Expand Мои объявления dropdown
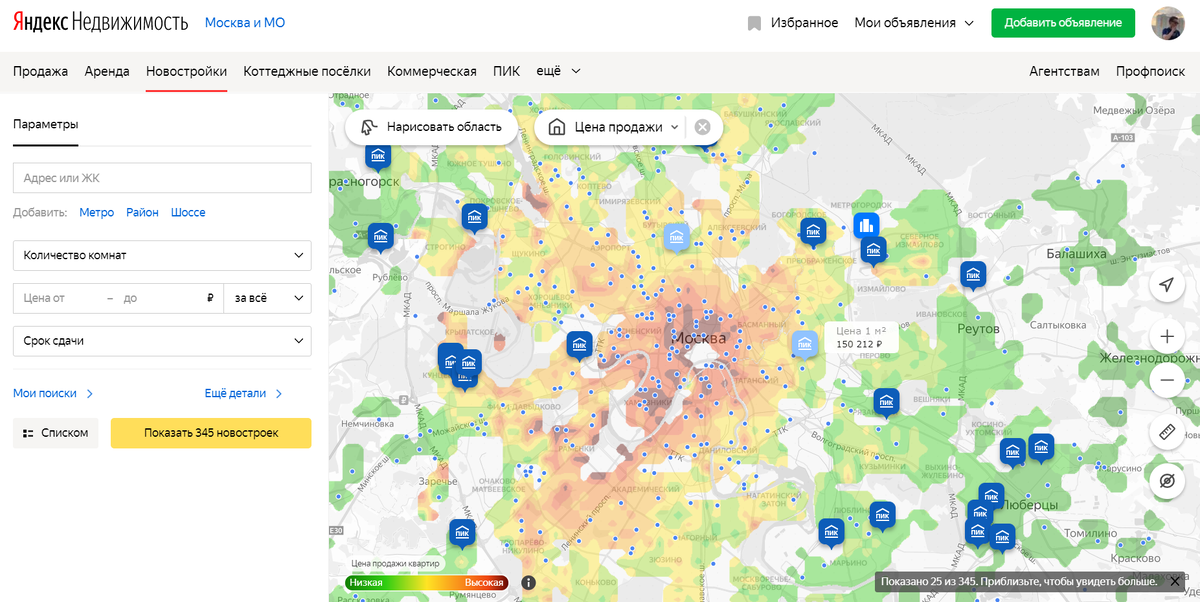Image resolution: width=1200 pixels, height=602 pixels. pyautogui.click(x=914, y=23)
